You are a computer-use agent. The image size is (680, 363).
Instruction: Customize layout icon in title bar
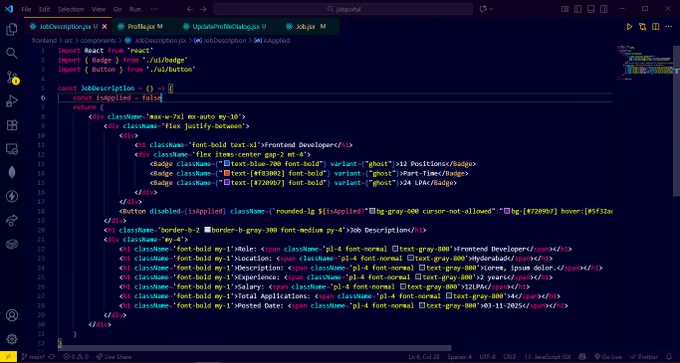point(565,9)
